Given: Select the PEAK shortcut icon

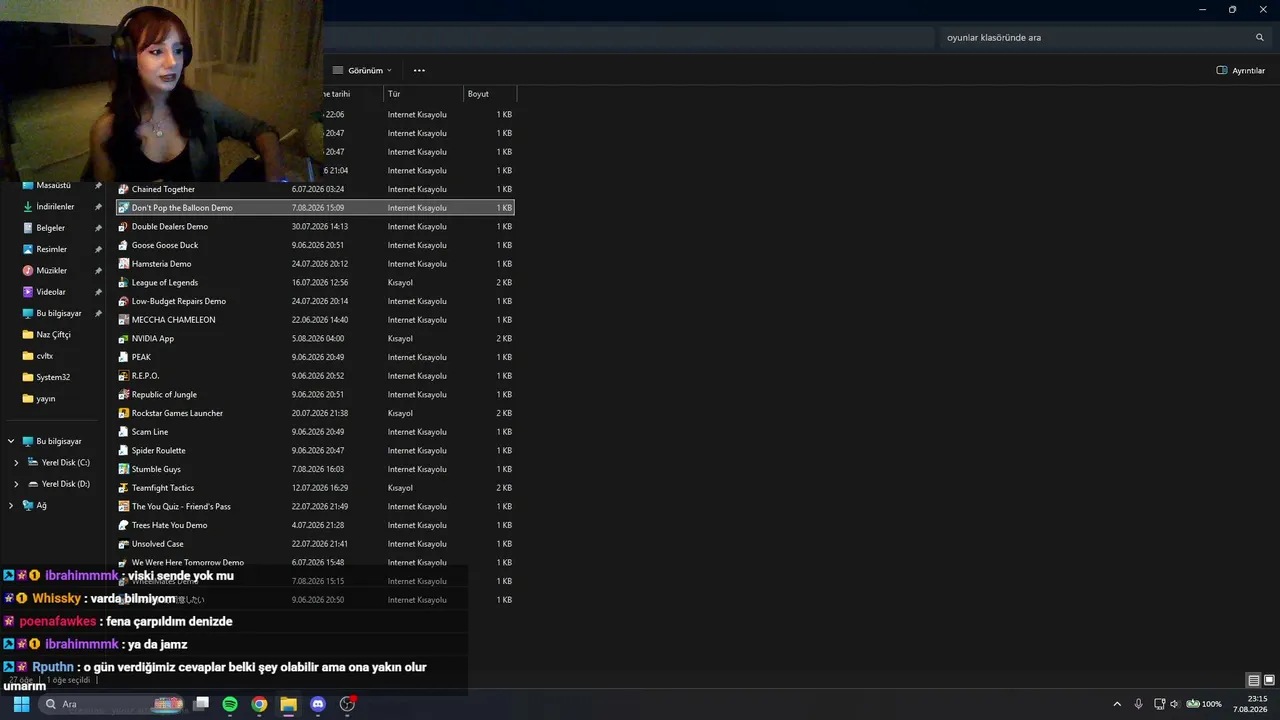Looking at the screenshot, I should pos(124,357).
